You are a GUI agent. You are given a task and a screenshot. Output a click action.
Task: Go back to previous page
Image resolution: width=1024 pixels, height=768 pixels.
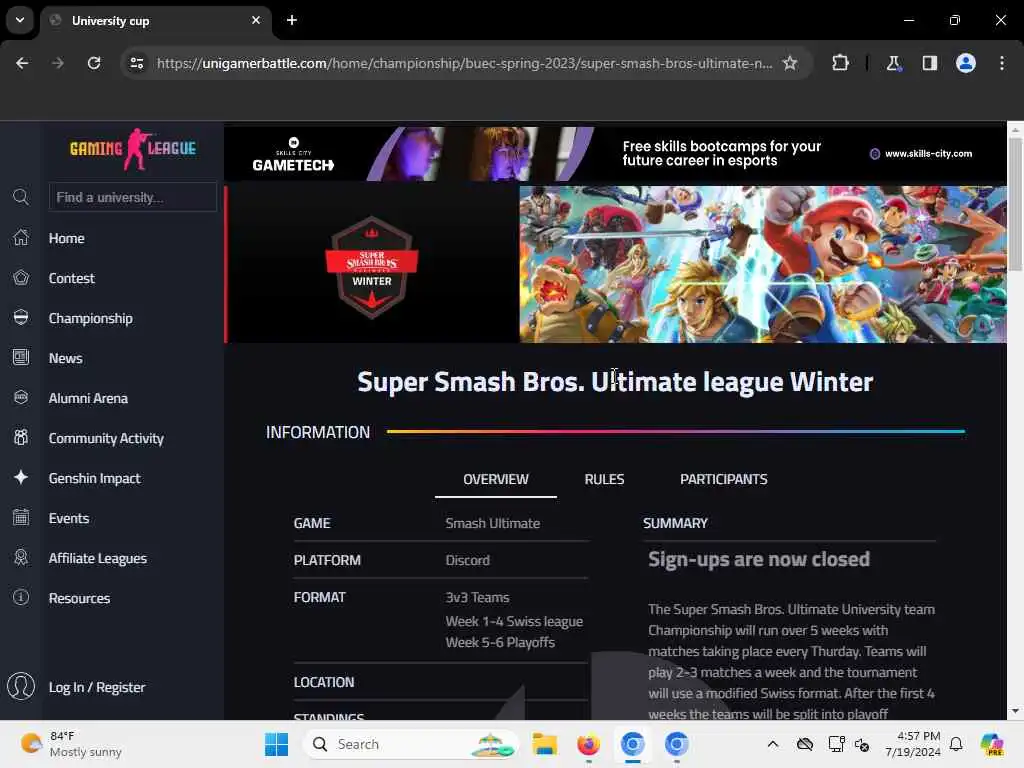(x=22, y=63)
